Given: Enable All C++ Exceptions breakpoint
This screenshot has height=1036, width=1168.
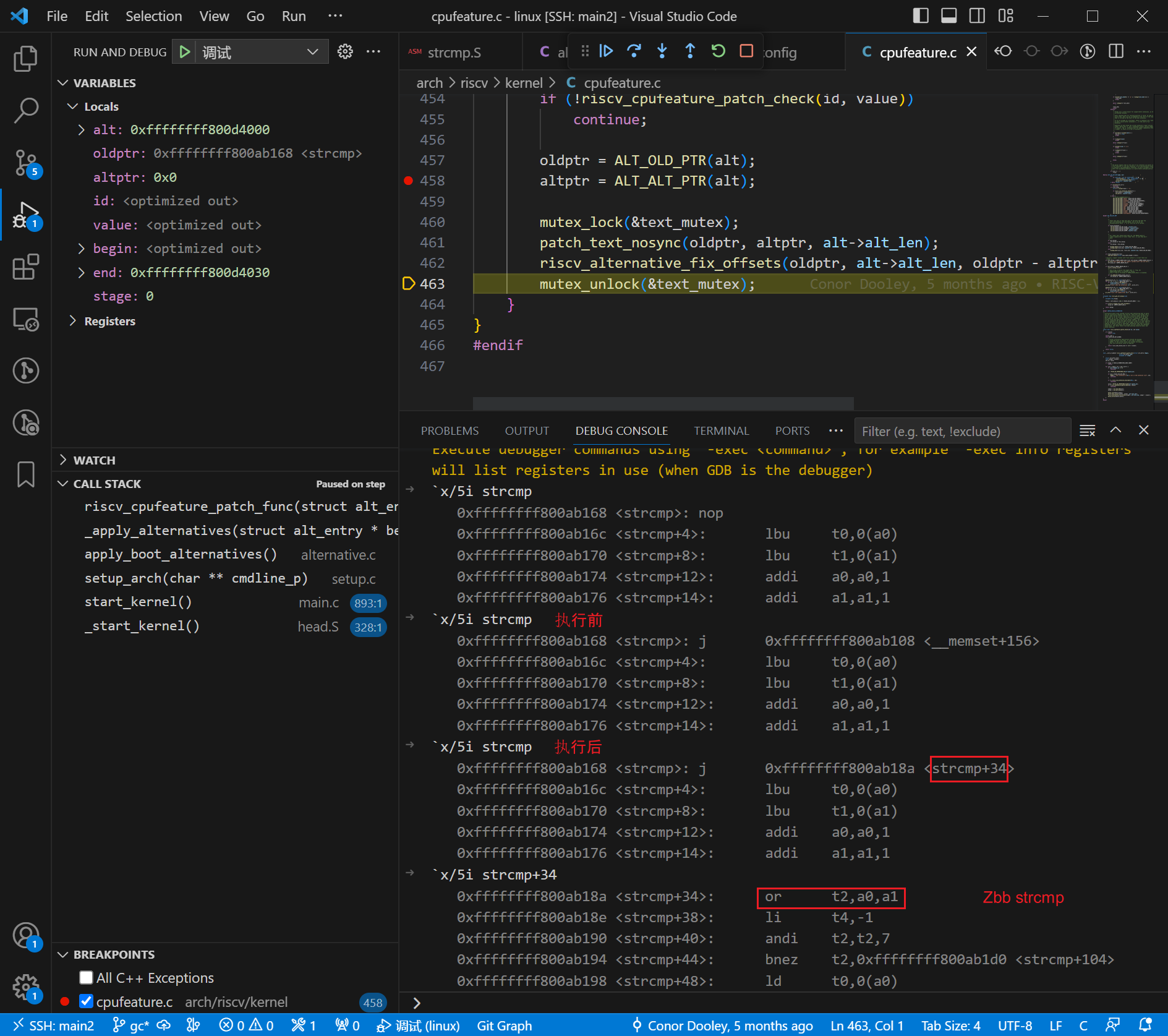Looking at the screenshot, I should [x=87, y=978].
